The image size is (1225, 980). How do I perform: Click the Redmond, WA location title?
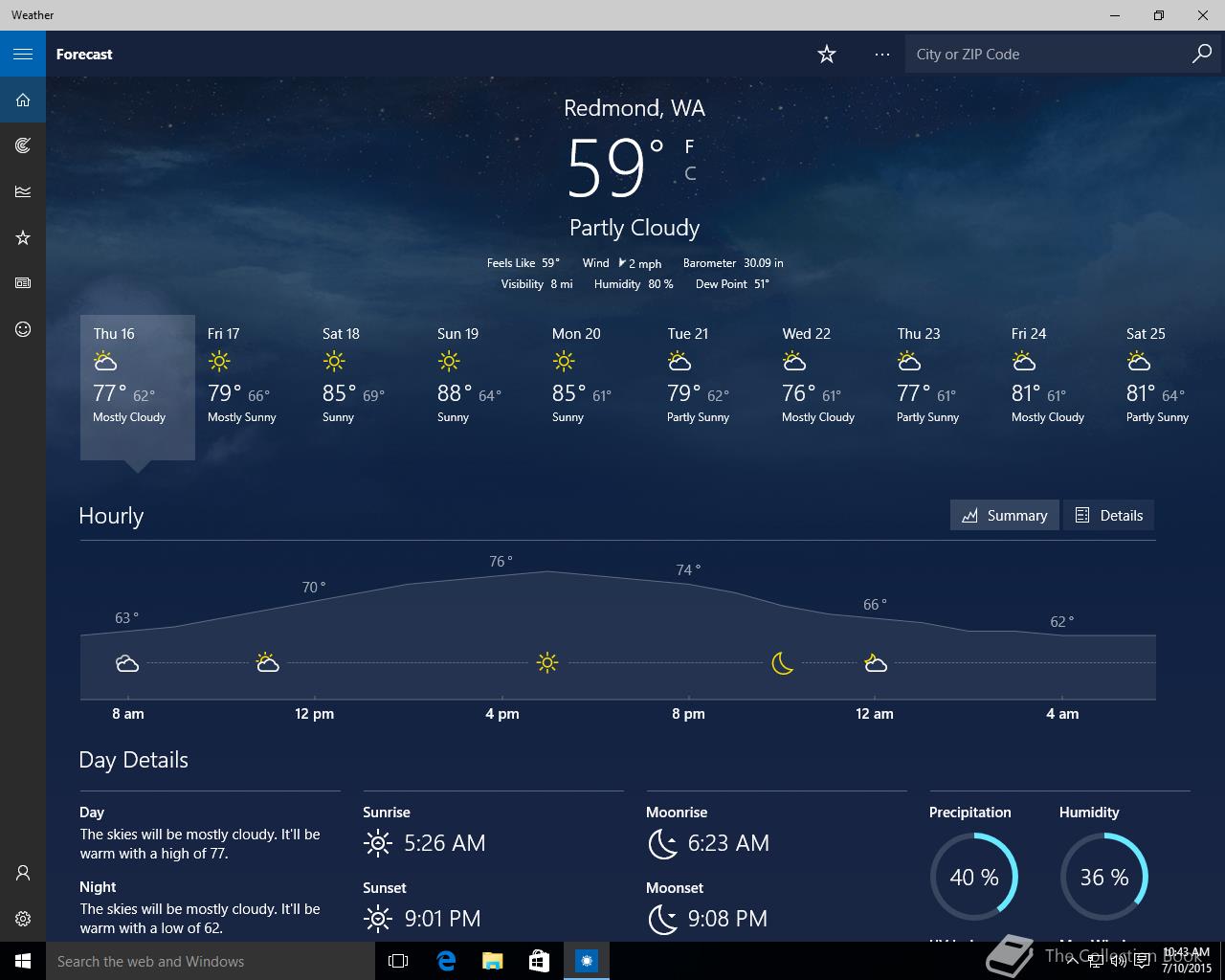635,108
